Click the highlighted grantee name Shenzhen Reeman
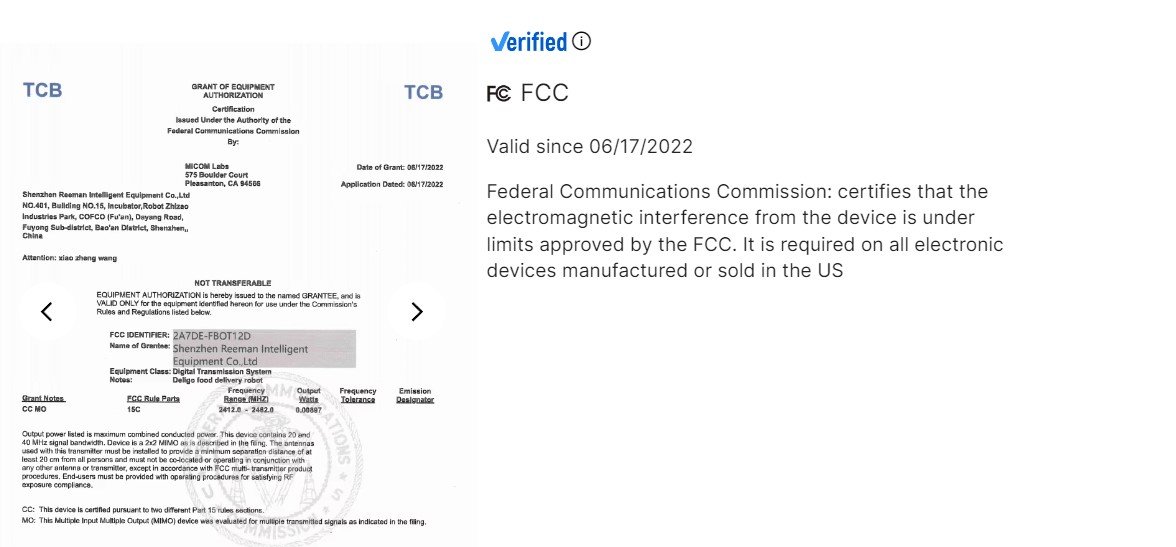Screen dimensions: 1176x547 [x=241, y=355]
